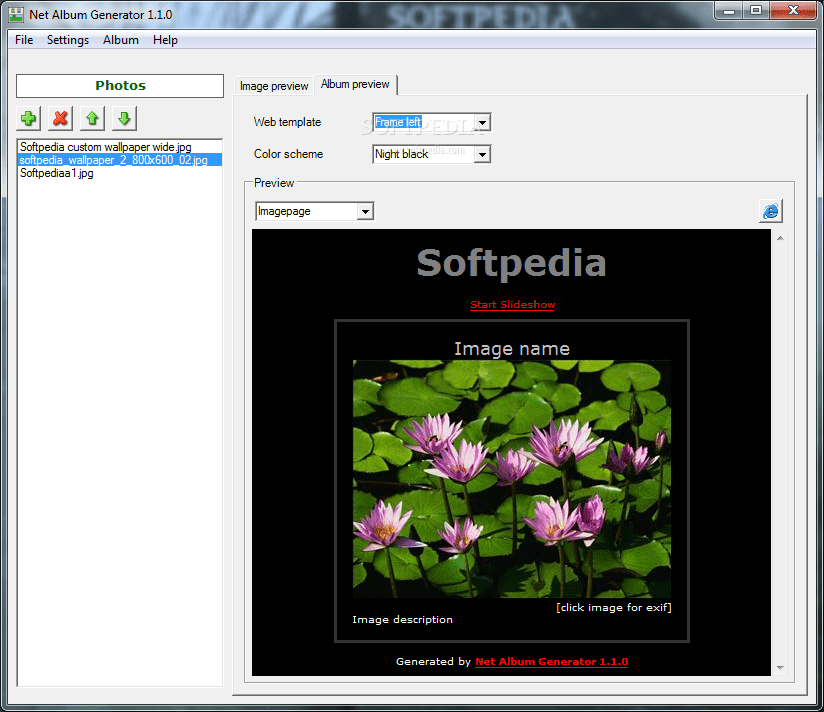Open the Album menu
Image resolution: width=824 pixels, height=712 pixels.
[120, 40]
